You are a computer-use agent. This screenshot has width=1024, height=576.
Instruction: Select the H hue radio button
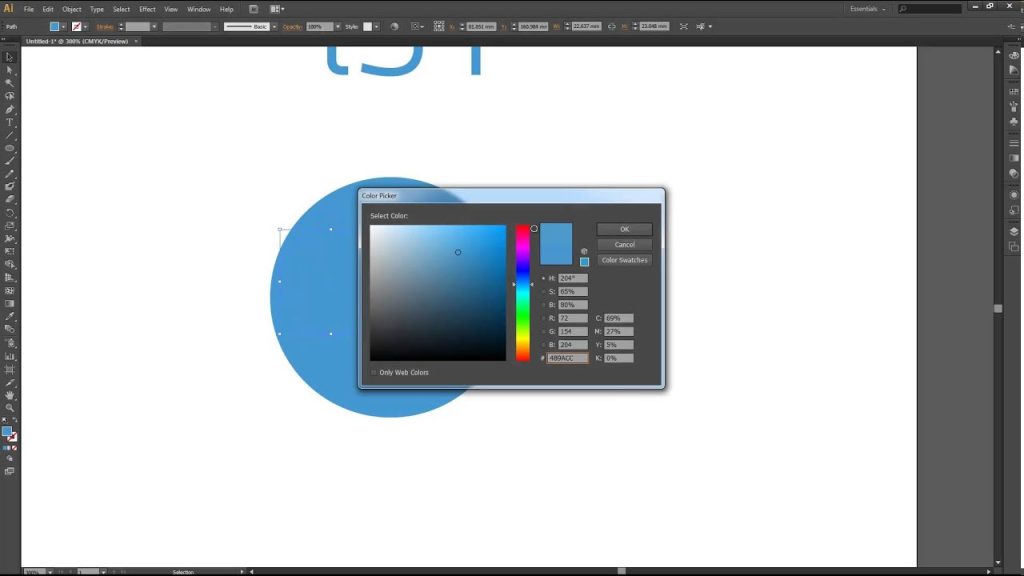coord(543,278)
